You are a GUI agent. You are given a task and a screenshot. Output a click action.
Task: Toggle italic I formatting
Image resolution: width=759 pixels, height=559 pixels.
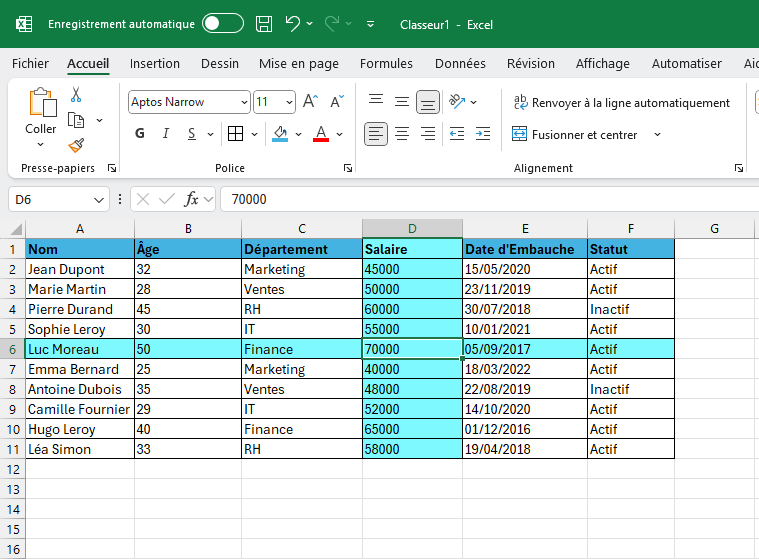click(x=166, y=134)
